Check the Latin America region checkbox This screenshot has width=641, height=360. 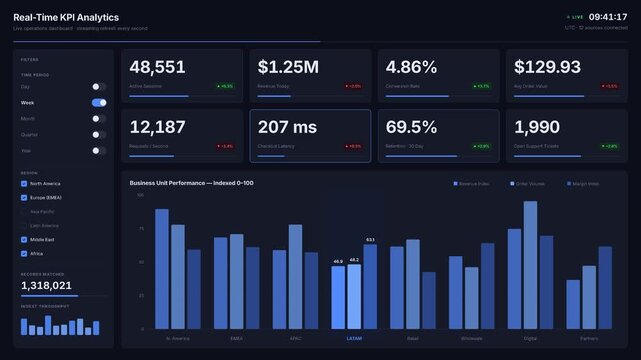[x=24, y=226]
